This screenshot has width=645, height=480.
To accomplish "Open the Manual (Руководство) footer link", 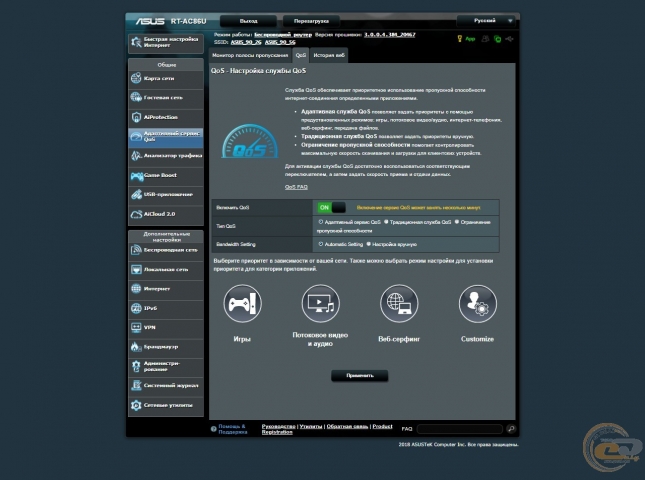I will (278, 427).
